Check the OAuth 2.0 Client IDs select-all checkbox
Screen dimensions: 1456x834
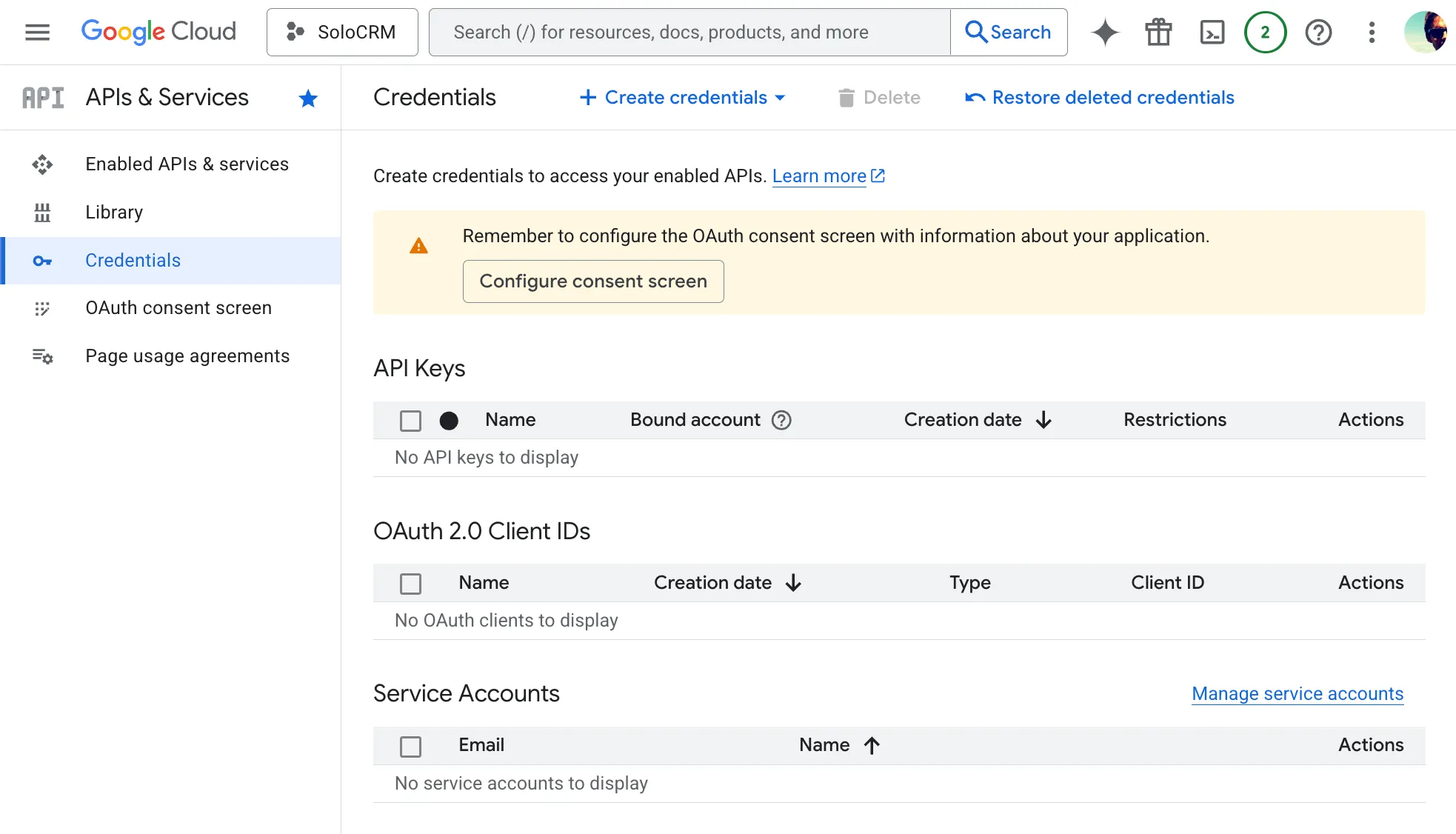tap(410, 583)
